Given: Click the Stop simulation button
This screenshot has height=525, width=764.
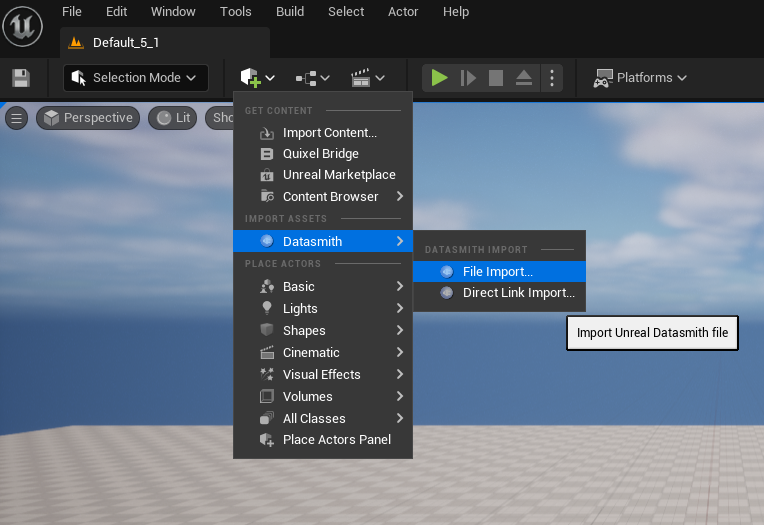Looking at the screenshot, I should click(496, 78).
